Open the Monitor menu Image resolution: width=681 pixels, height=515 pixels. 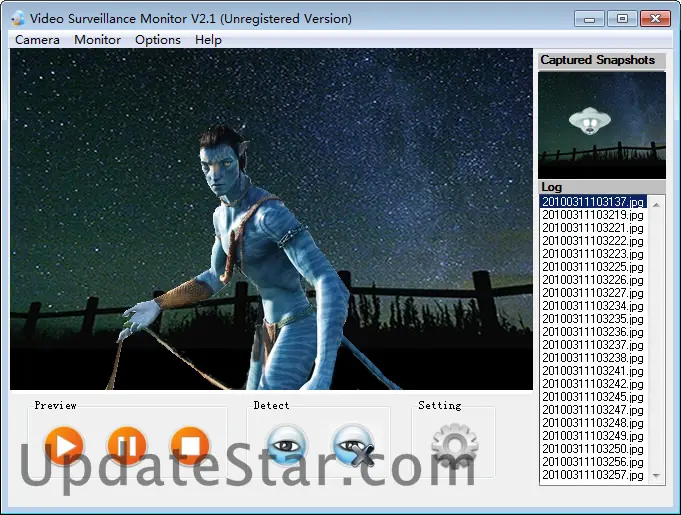[x=97, y=40]
